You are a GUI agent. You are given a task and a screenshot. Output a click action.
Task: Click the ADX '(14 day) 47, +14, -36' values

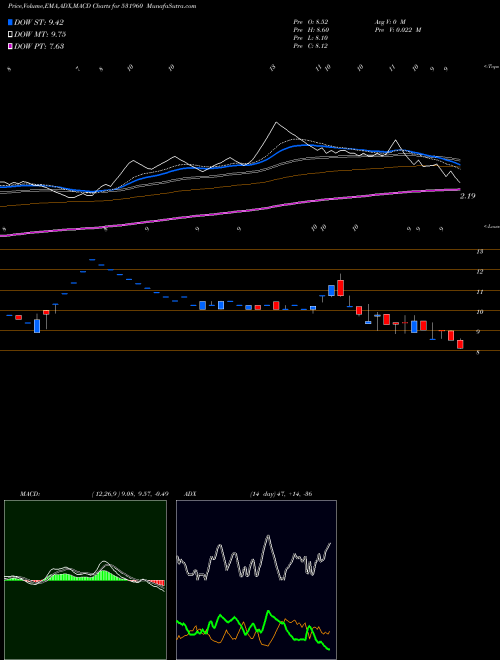(x=281, y=494)
